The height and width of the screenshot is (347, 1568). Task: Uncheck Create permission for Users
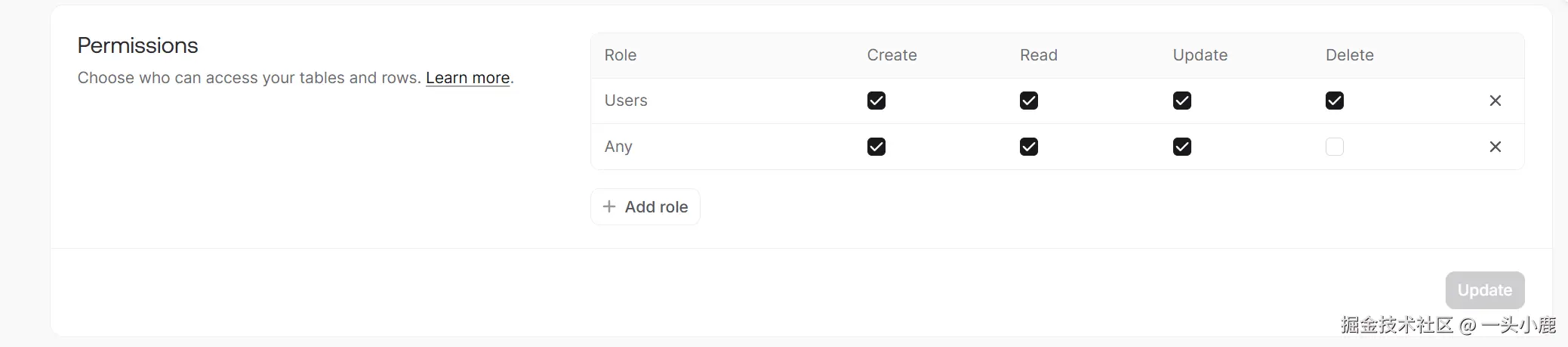tap(876, 101)
